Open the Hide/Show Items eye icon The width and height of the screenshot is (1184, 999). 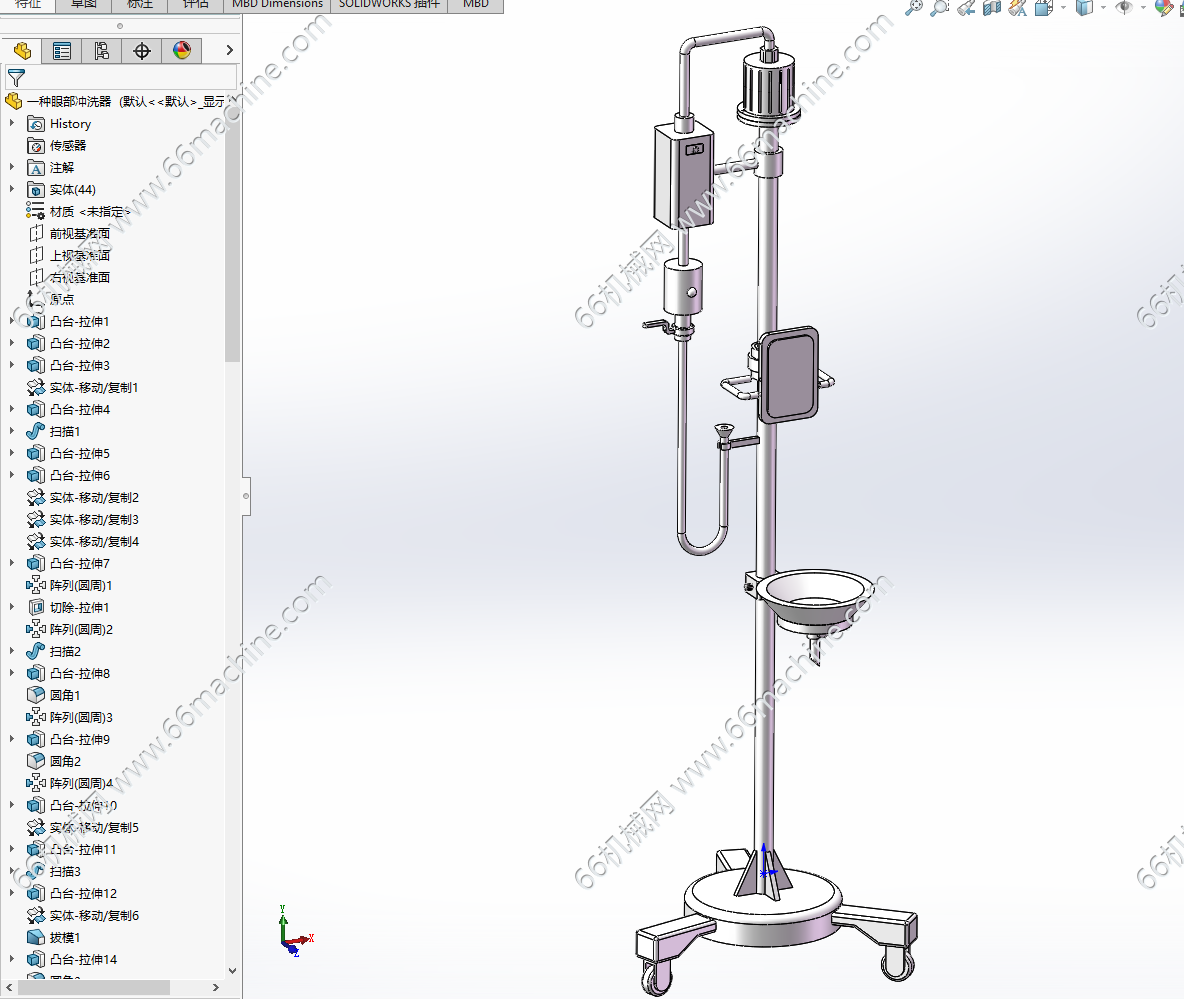coord(1124,8)
